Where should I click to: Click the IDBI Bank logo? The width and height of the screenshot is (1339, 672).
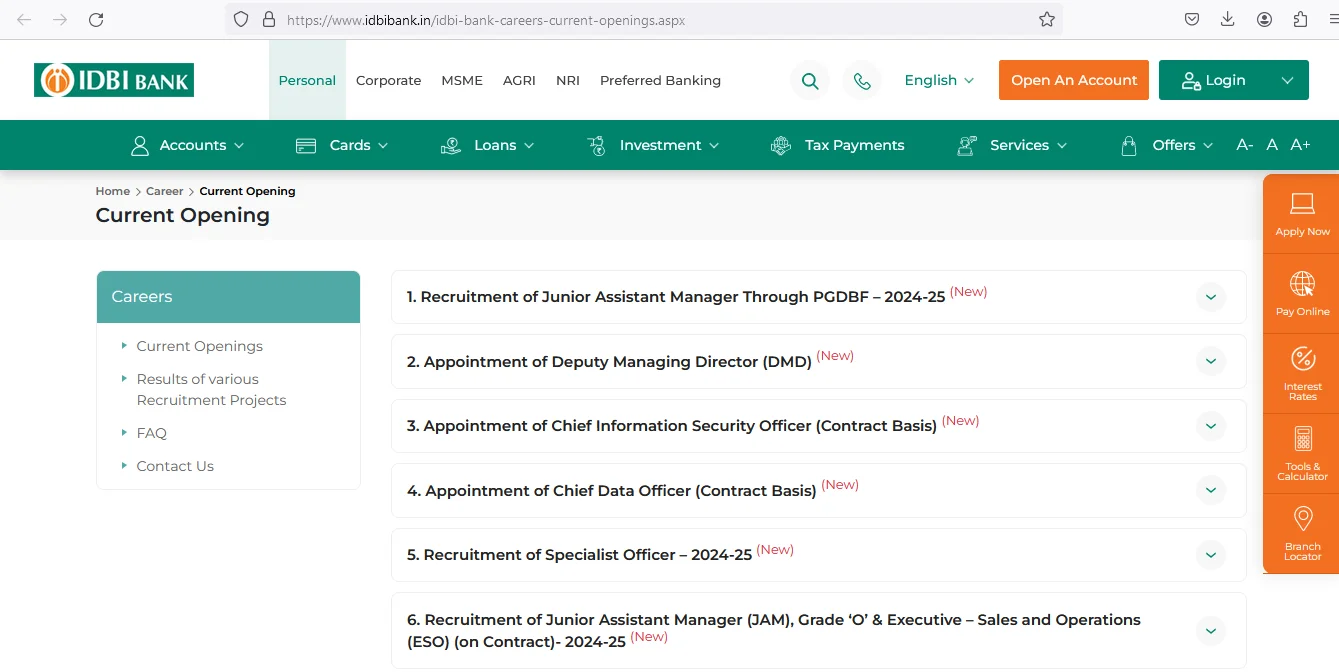[x=114, y=80]
